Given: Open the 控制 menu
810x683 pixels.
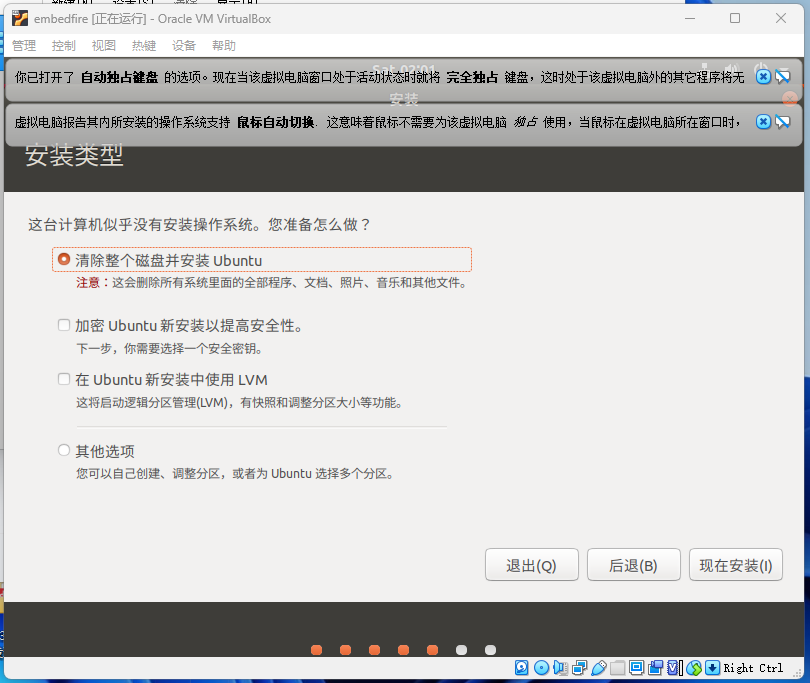Looking at the screenshot, I should coord(64,46).
